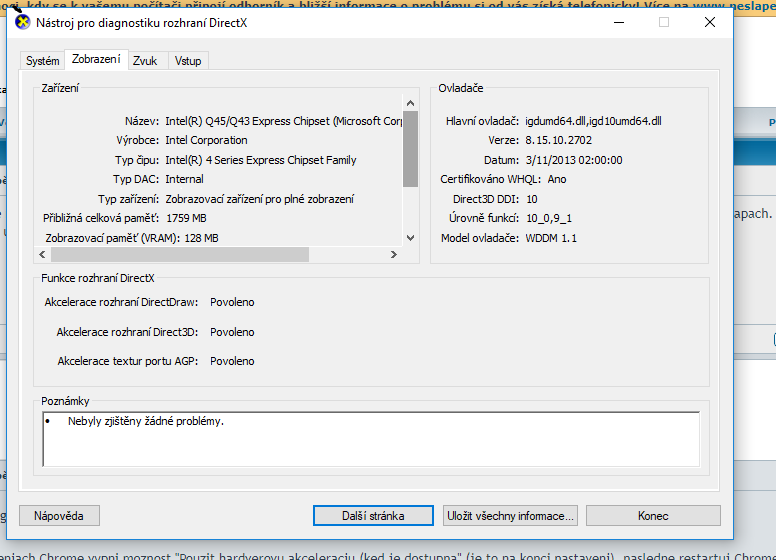776x560 pixels.
Task: Click the driver model WDDM 1.1
Action: (x=551, y=238)
